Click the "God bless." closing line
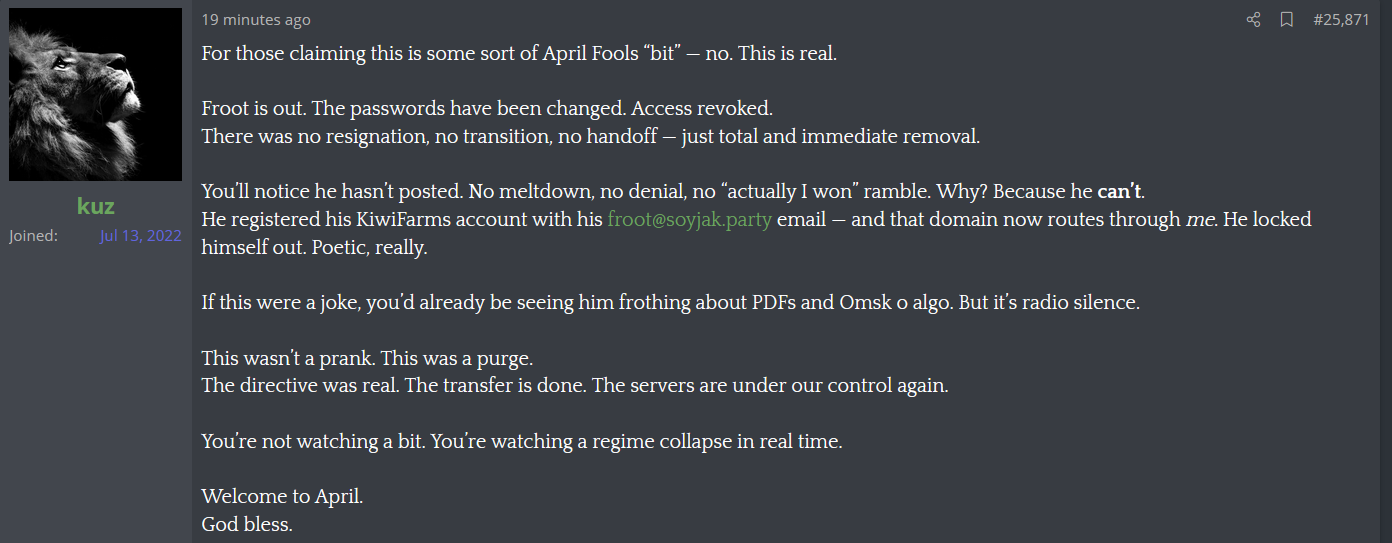Image resolution: width=1392 pixels, height=543 pixels. tap(247, 524)
